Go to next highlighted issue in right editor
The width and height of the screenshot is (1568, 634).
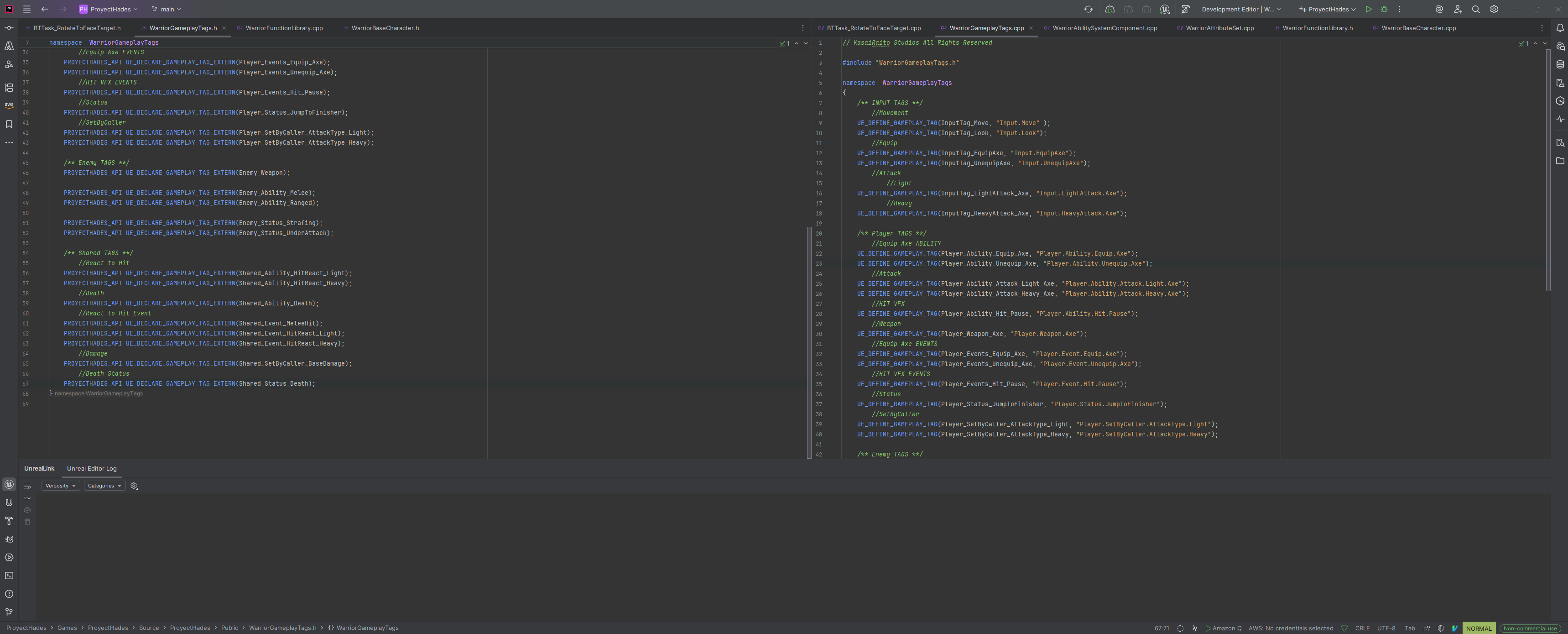click(x=1545, y=43)
